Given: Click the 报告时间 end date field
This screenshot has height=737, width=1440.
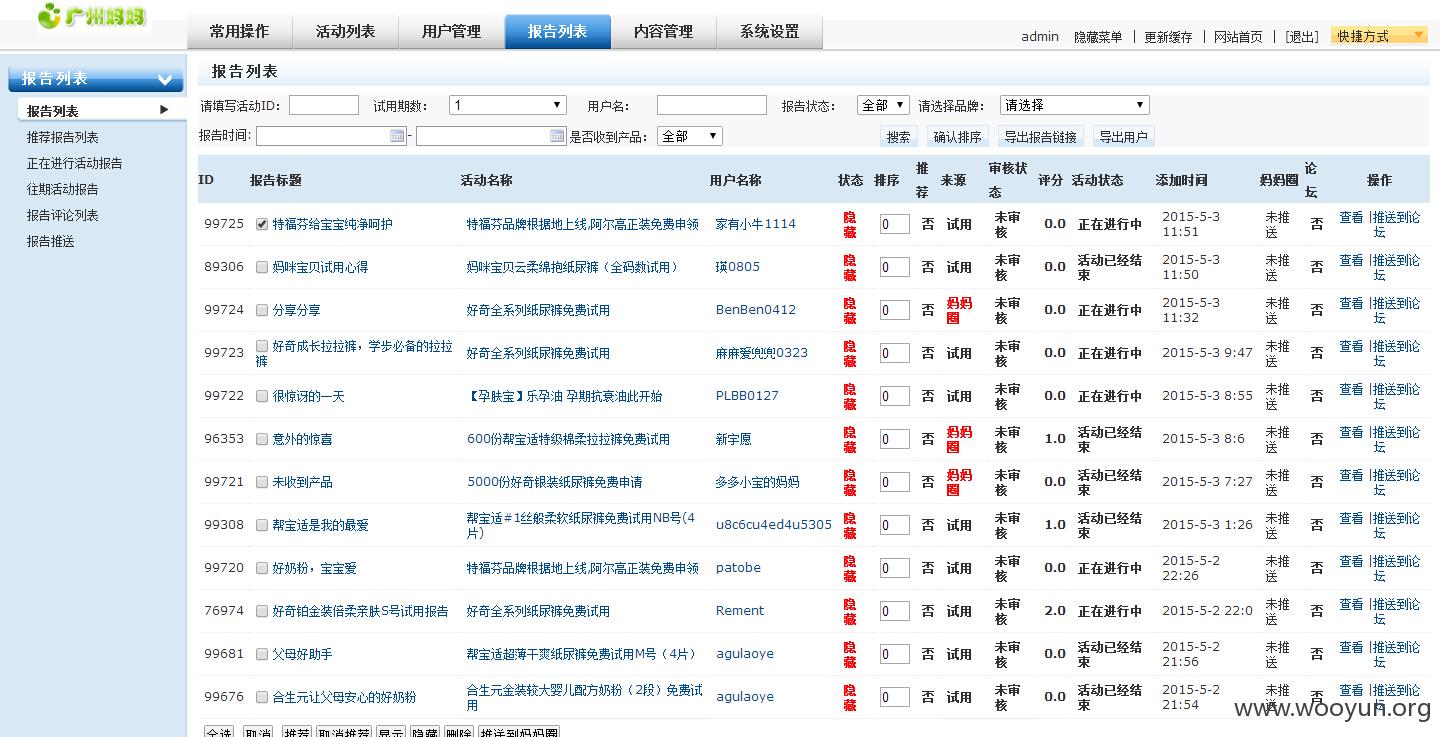Looking at the screenshot, I should (x=491, y=136).
